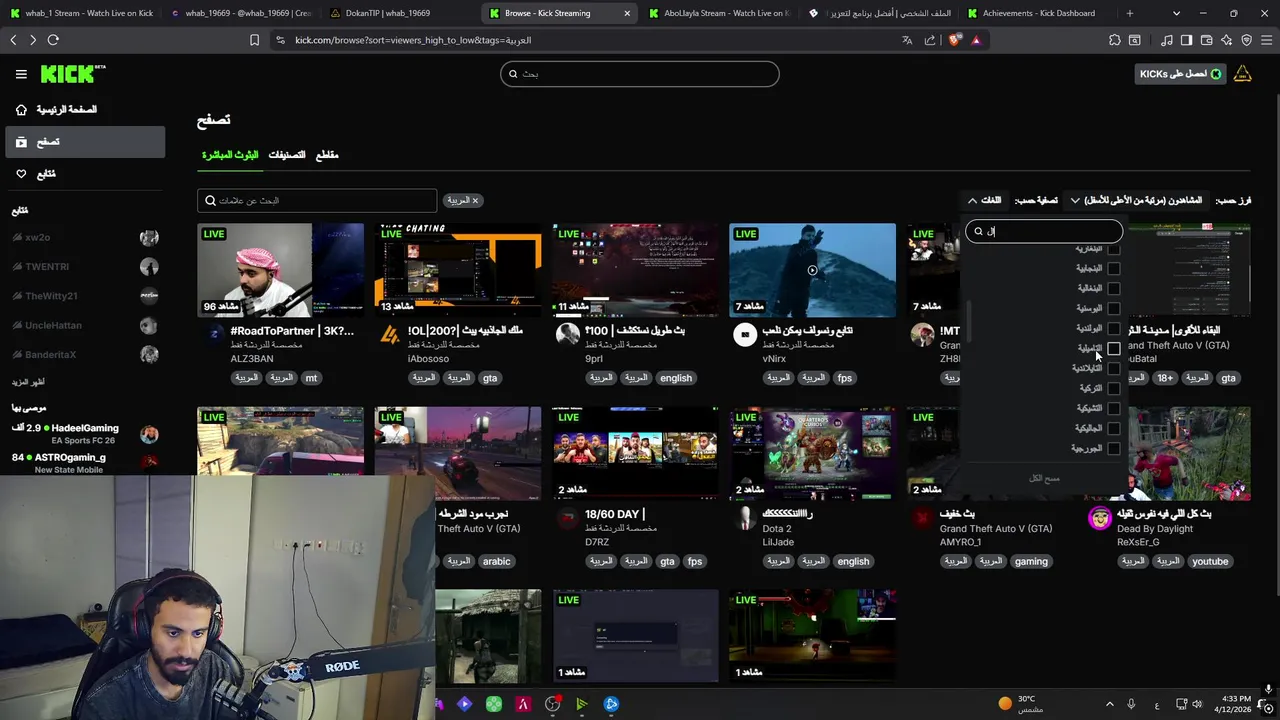Bookmark this page
Image resolution: width=1280 pixels, height=720 pixels.
tap(254, 40)
